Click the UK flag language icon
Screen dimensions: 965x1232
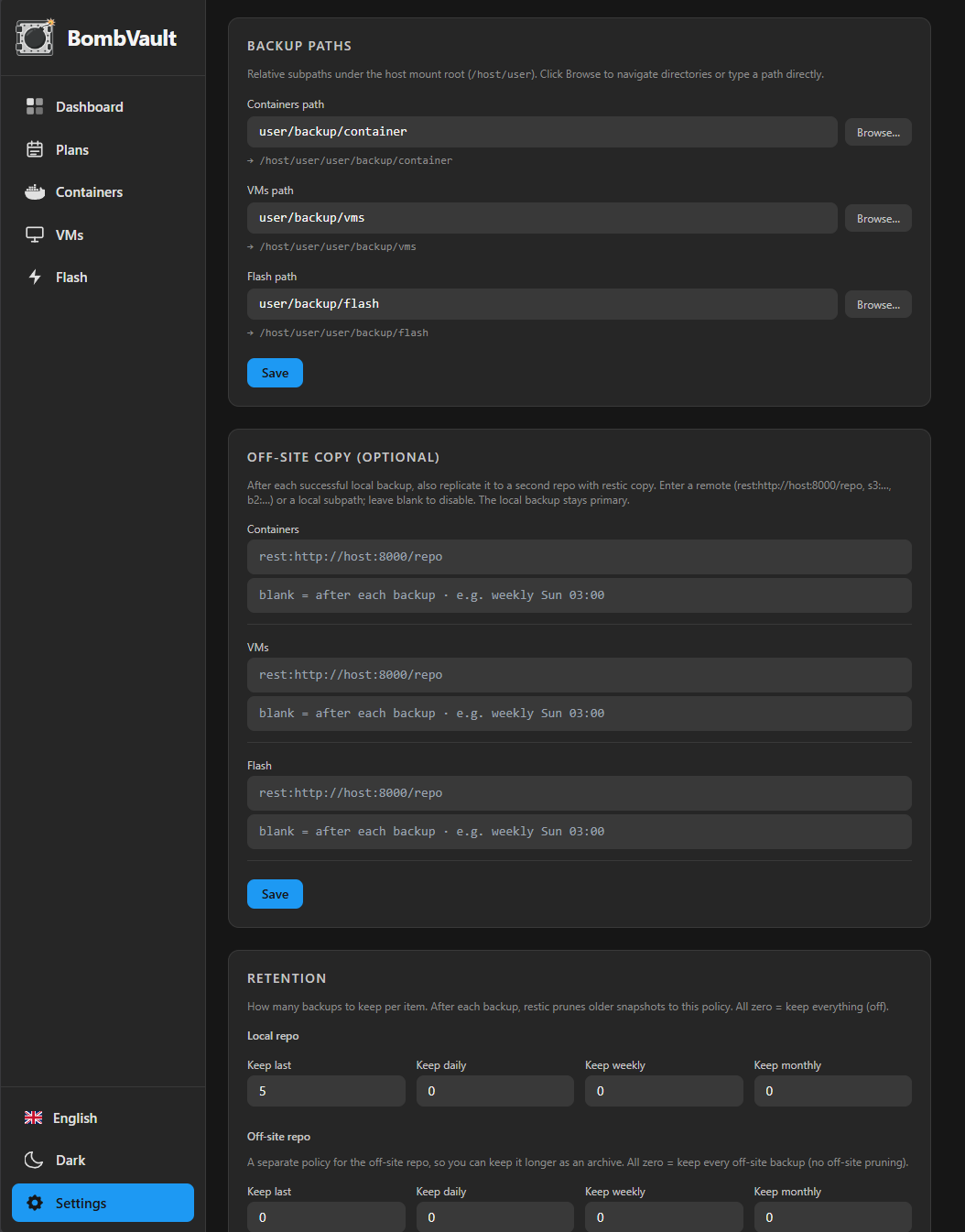(34, 1118)
